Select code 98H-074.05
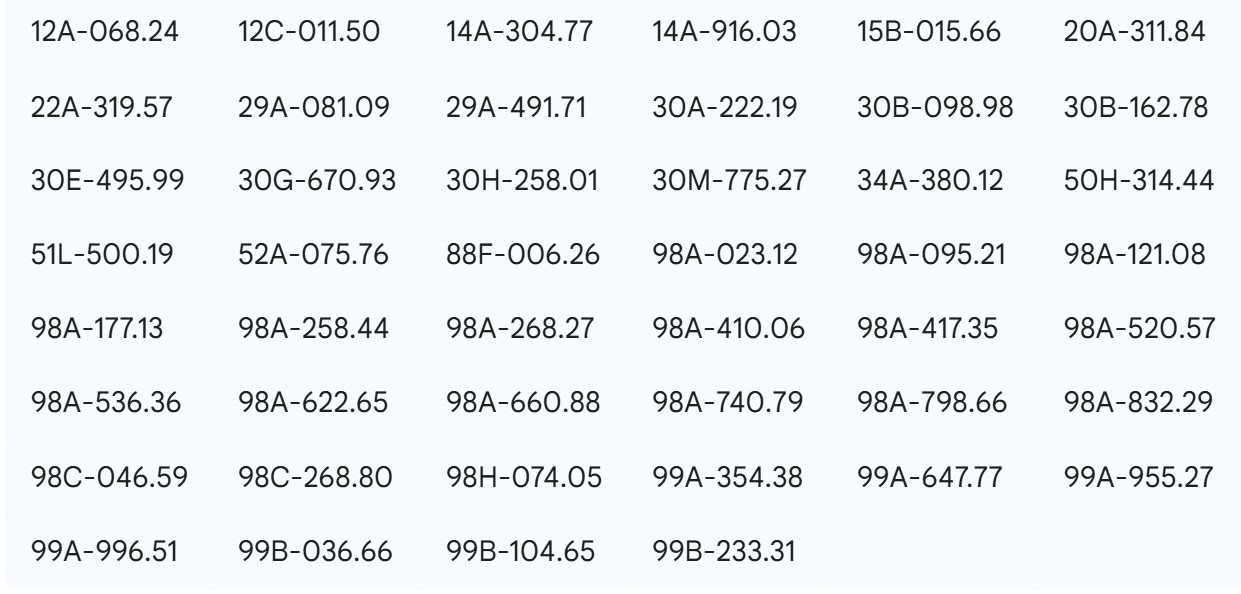This screenshot has height=594, width=1241. pyautogui.click(x=523, y=477)
